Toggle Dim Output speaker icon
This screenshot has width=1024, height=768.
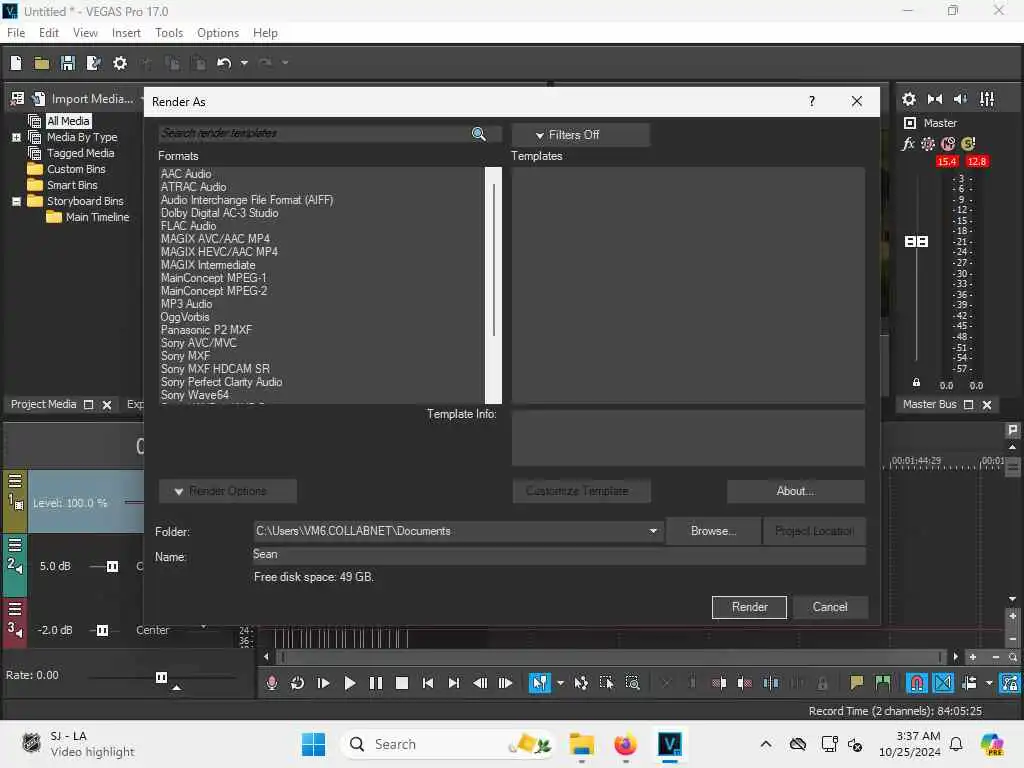[x=961, y=99]
